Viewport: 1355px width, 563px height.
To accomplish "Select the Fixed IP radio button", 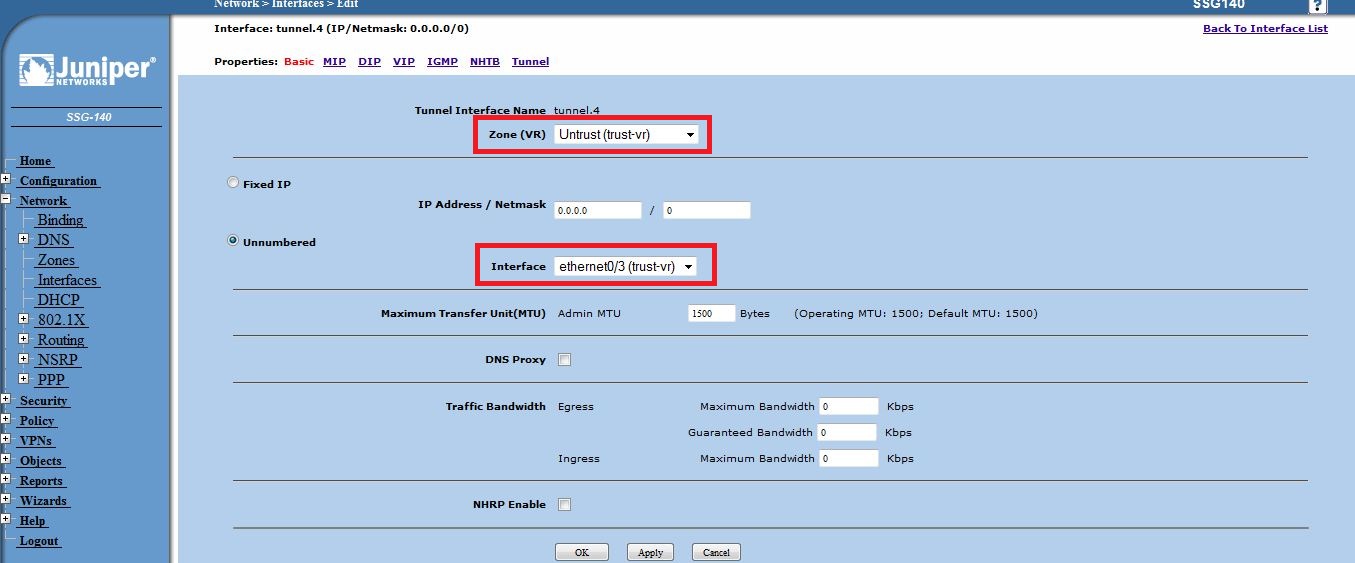I will tap(234, 184).
